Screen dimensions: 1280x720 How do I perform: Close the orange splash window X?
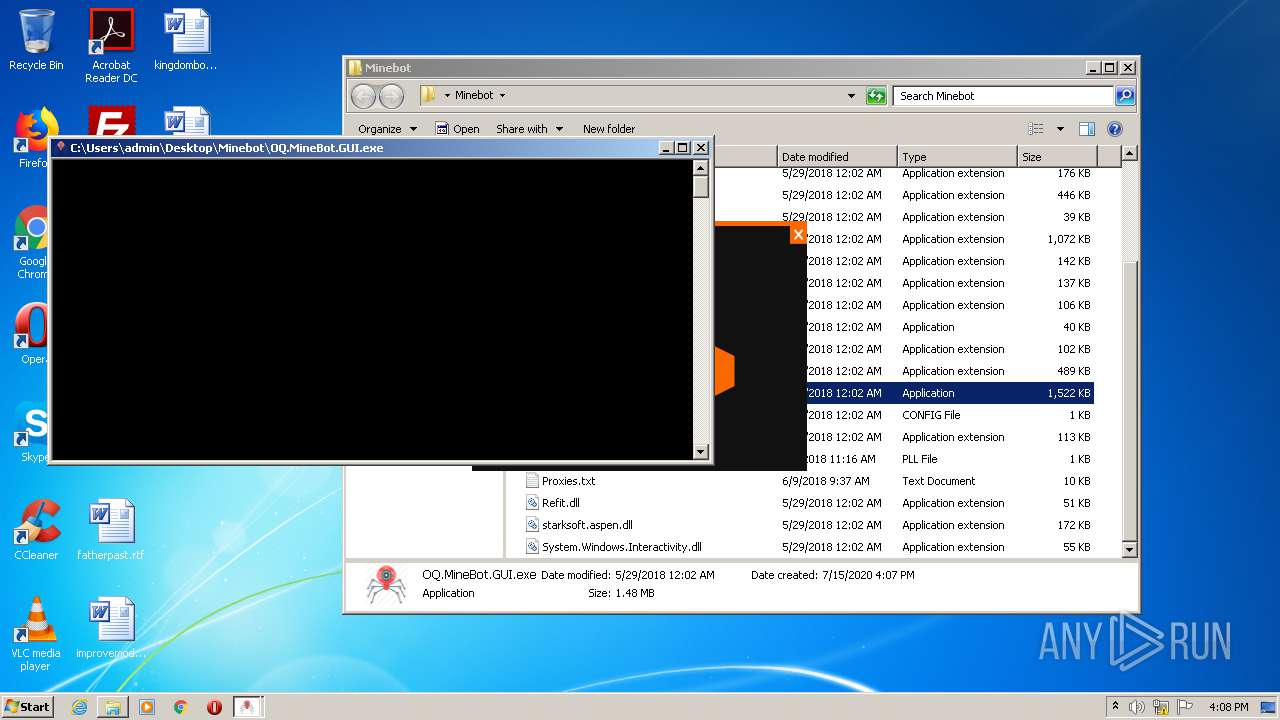coord(797,234)
